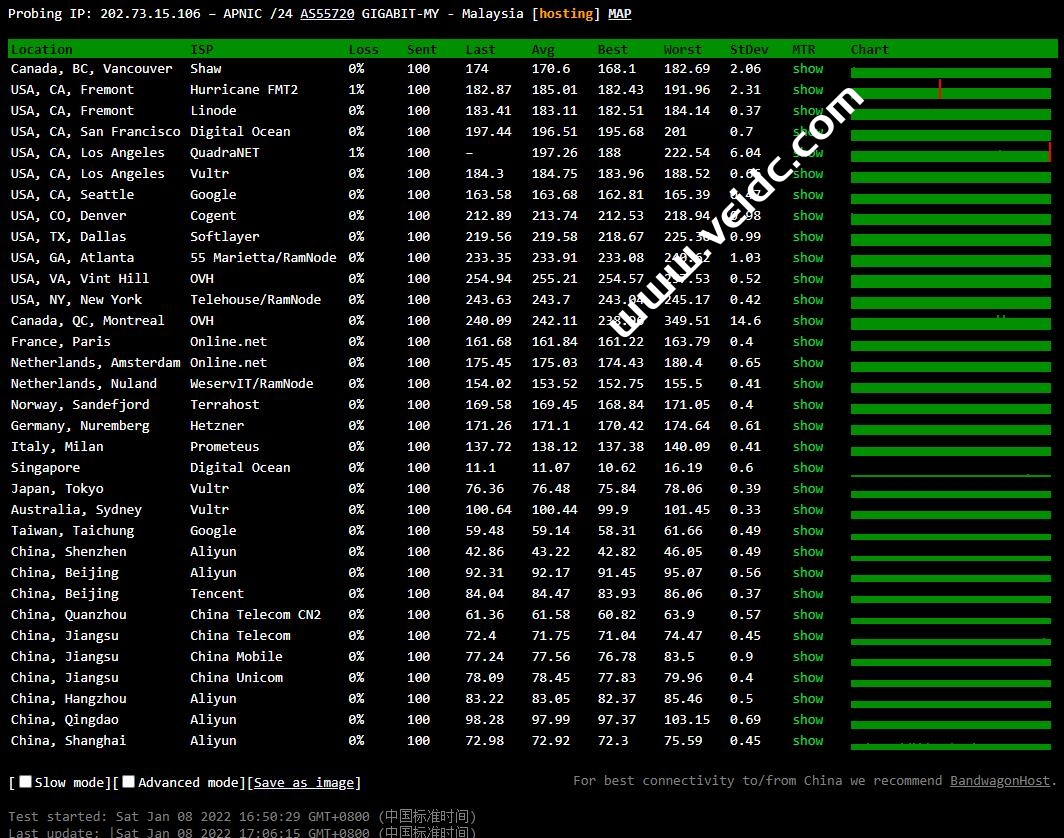Screen dimensions: 1064x838
Task: Select IP address 202.73.15.106 text
Action: pos(151,14)
